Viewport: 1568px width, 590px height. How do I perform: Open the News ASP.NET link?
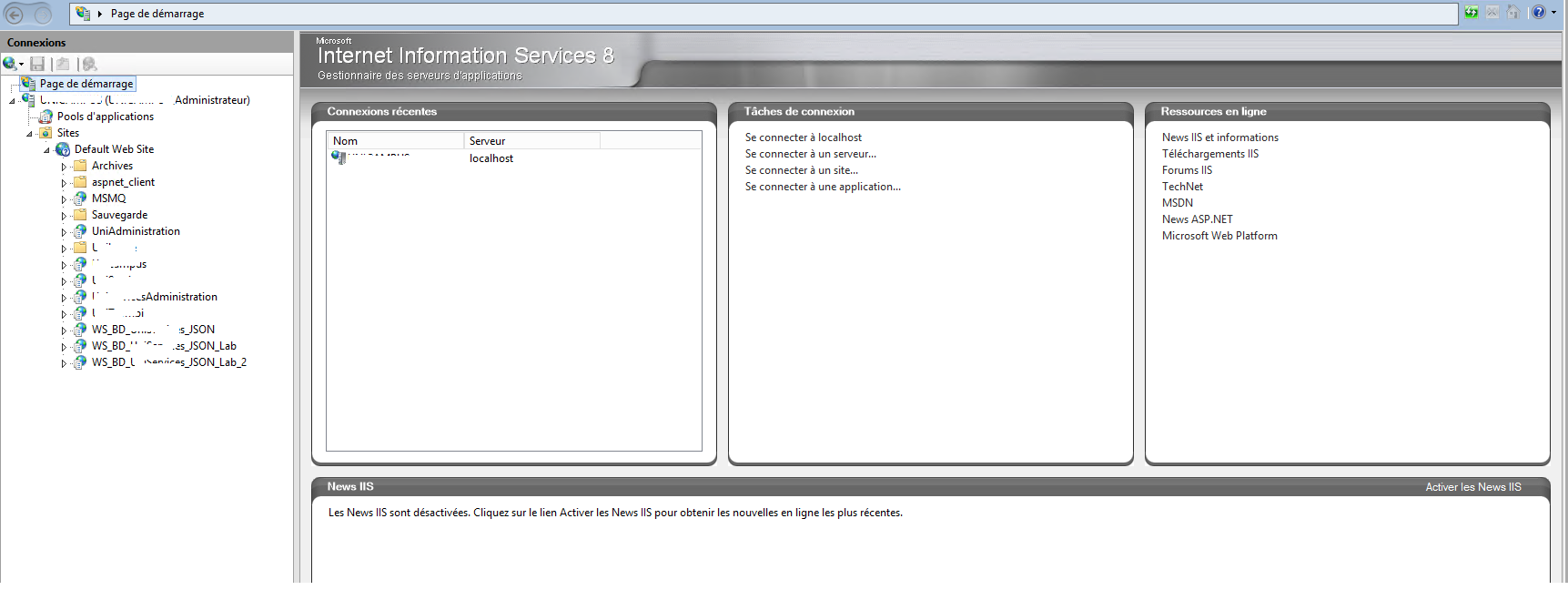pyautogui.click(x=1197, y=219)
